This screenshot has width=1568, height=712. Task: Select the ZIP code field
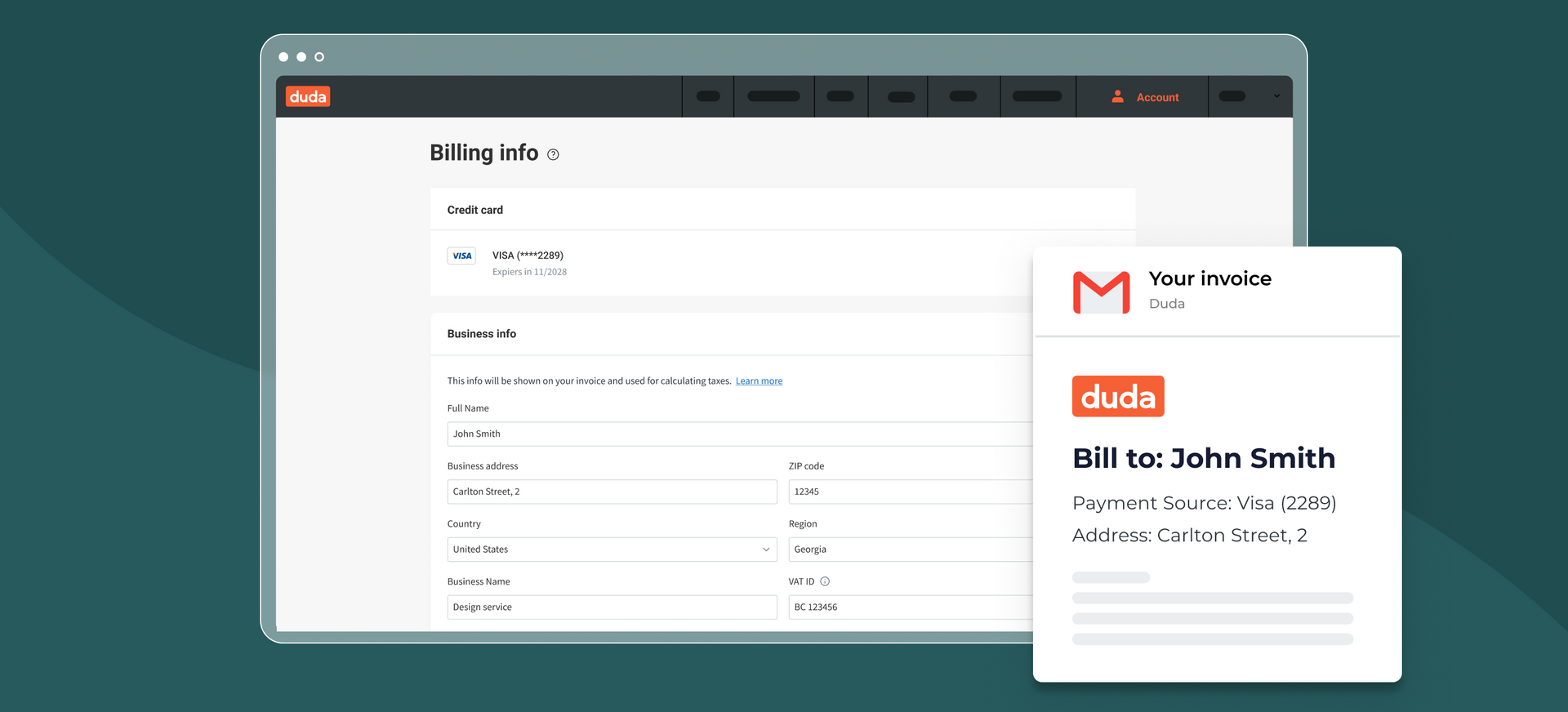coord(911,492)
